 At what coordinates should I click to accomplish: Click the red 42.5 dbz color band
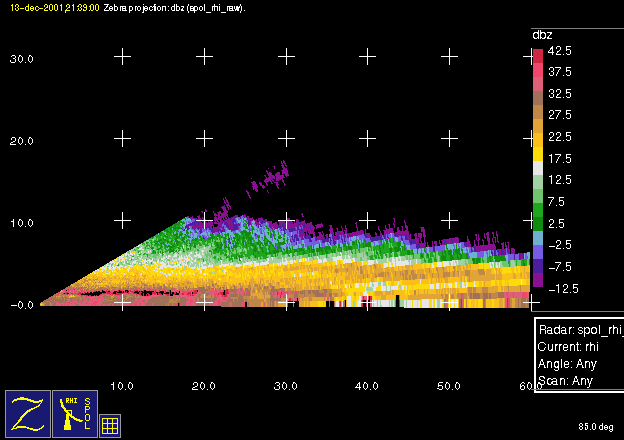point(537,51)
